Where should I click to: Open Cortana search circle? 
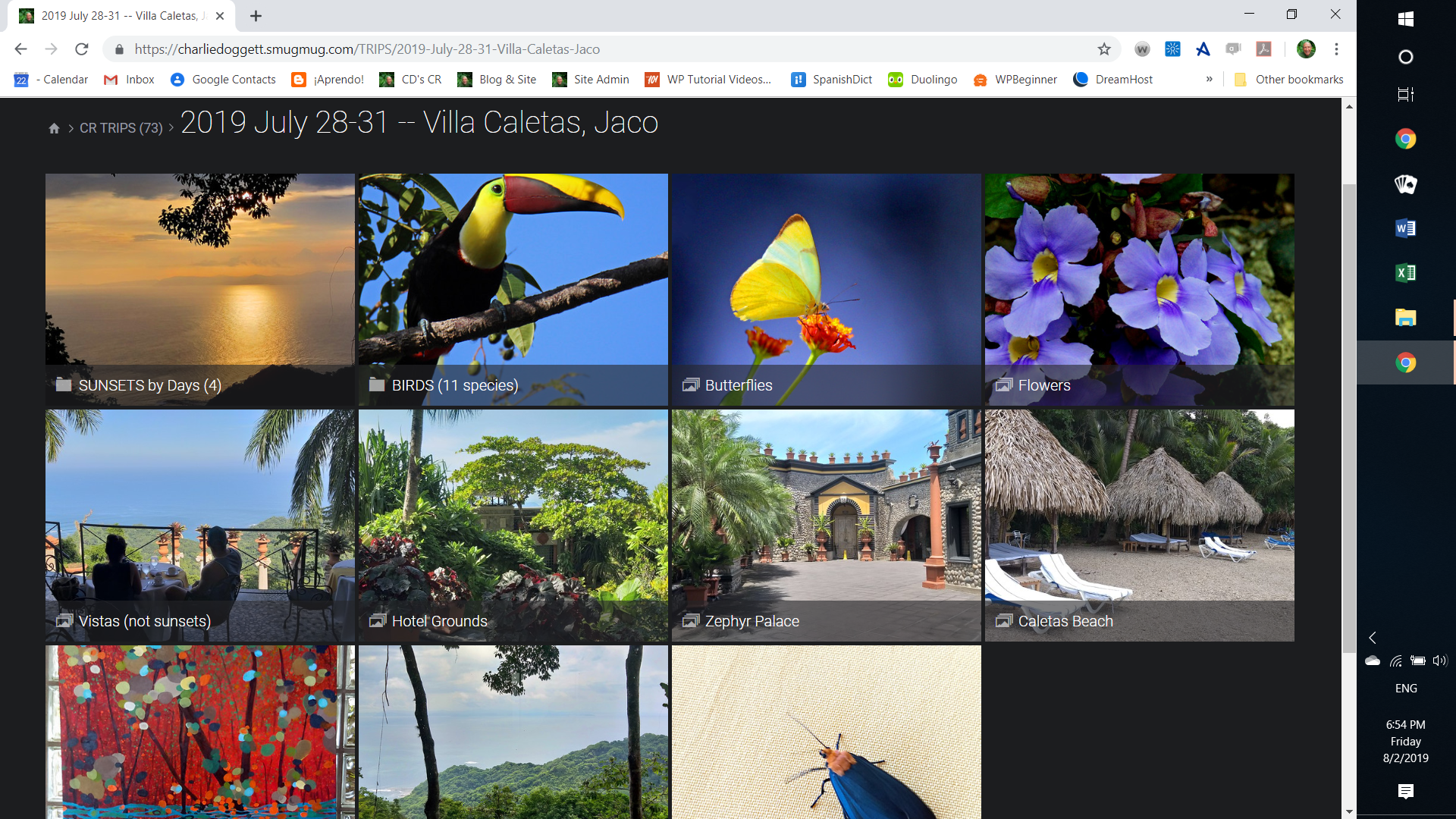coord(1405,57)
